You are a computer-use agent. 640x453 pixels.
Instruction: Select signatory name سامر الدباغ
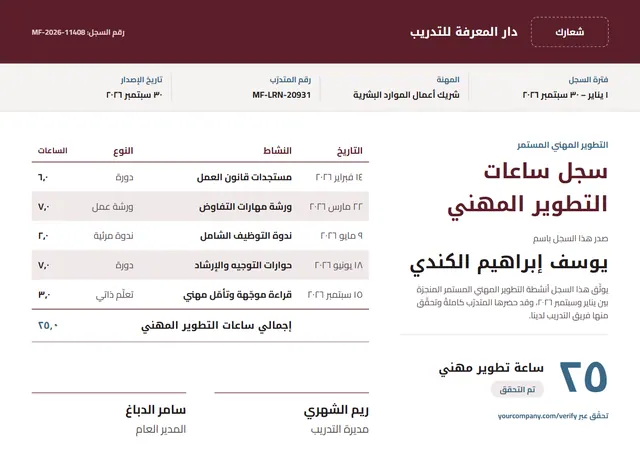pyautogui.click(x=156, y=410)
